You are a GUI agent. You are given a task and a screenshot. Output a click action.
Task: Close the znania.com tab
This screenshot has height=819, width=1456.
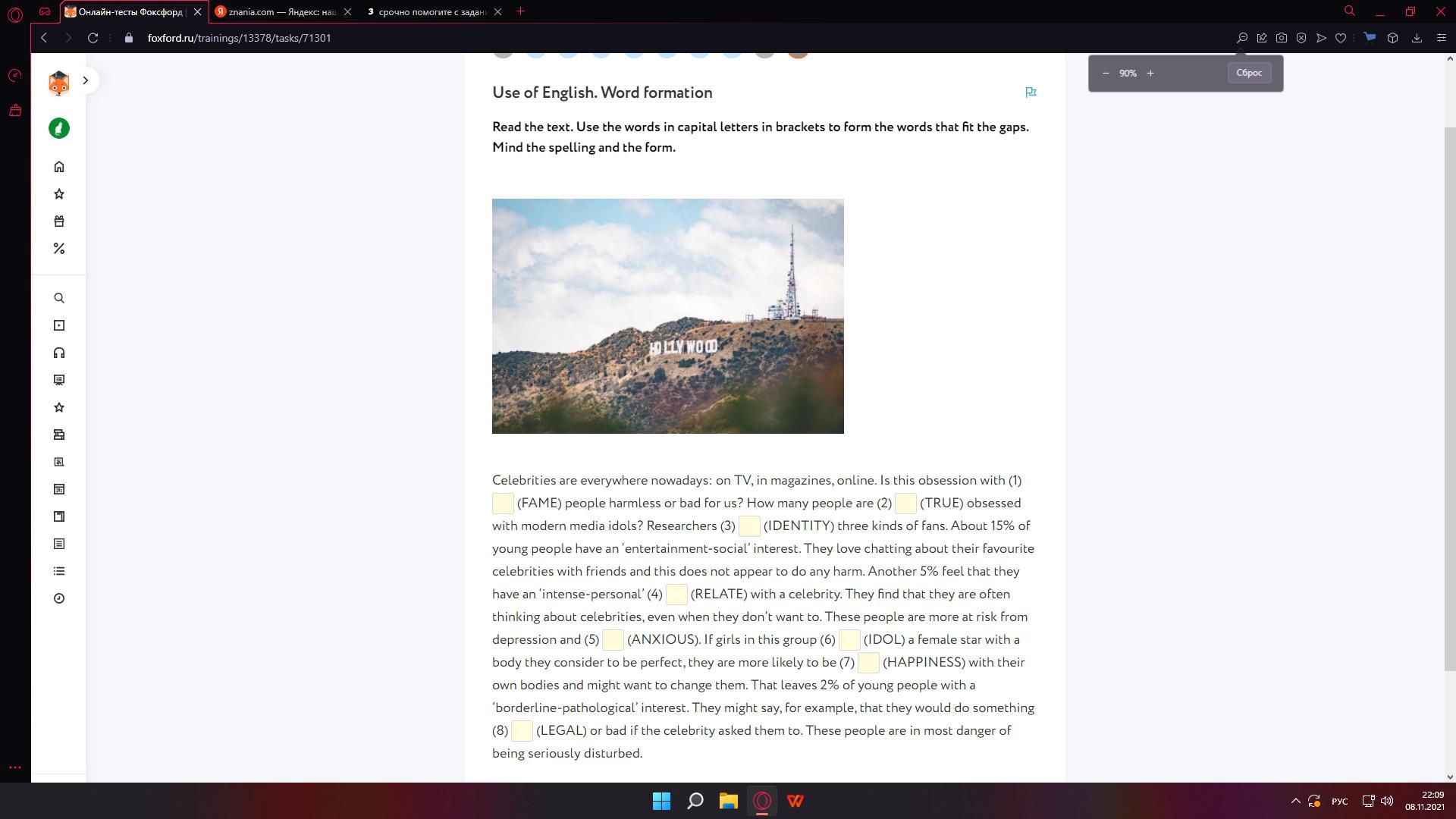(x=347, y=11)
